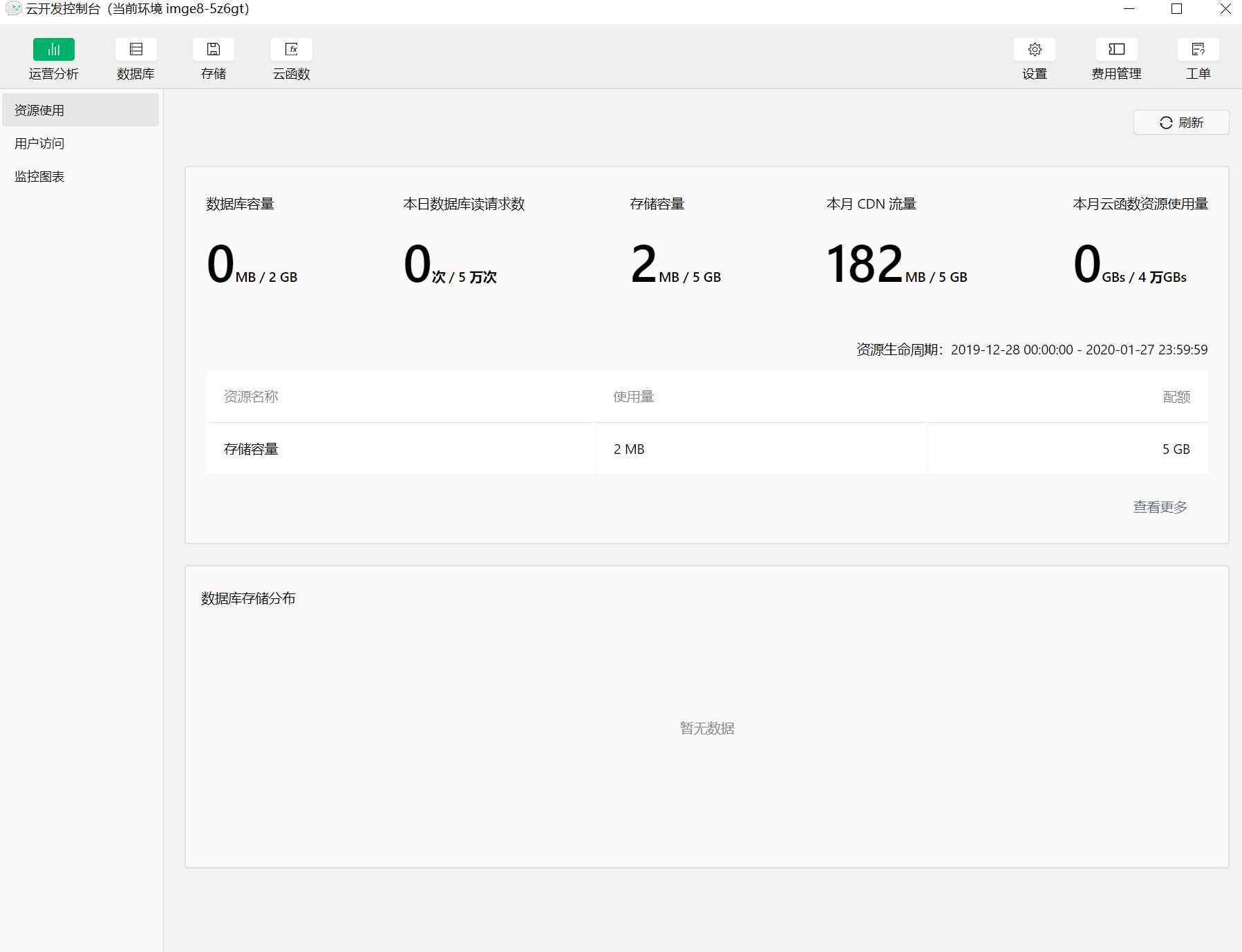Open the 存储 storage icon
Image resolution: width=1242 pixels, height=952 pixels.
tap(214, 49)
